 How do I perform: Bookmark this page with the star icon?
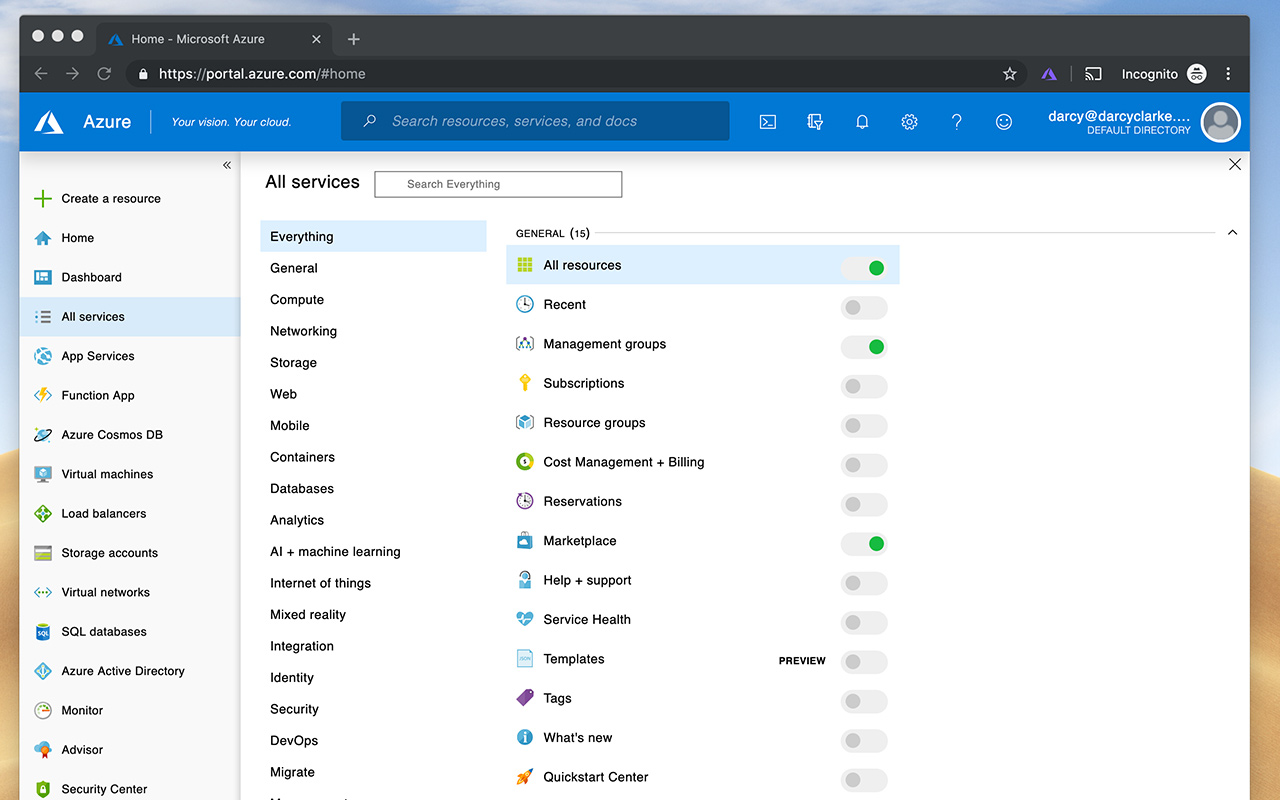click(1010, 74)
